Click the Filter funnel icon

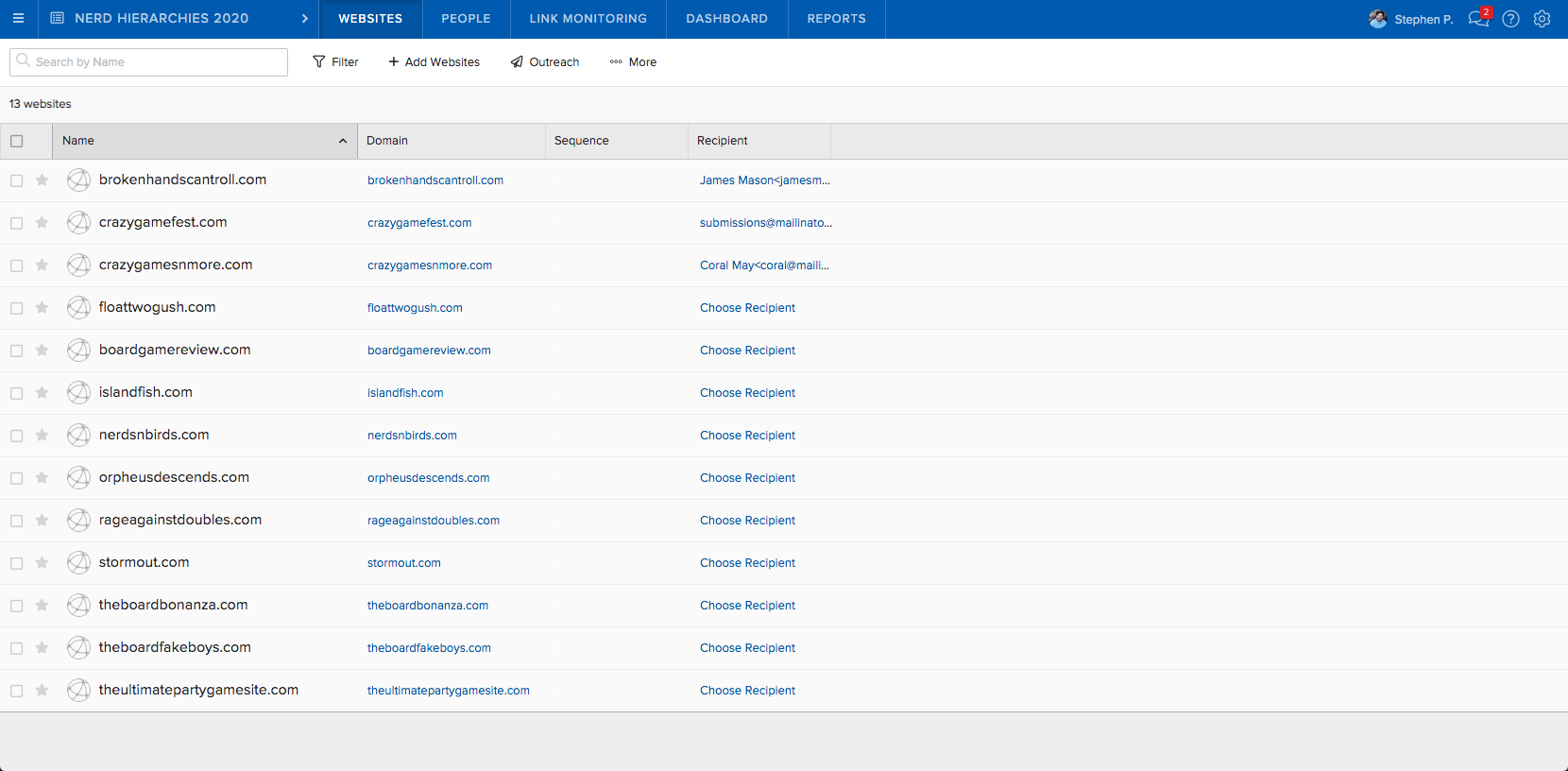319,62
